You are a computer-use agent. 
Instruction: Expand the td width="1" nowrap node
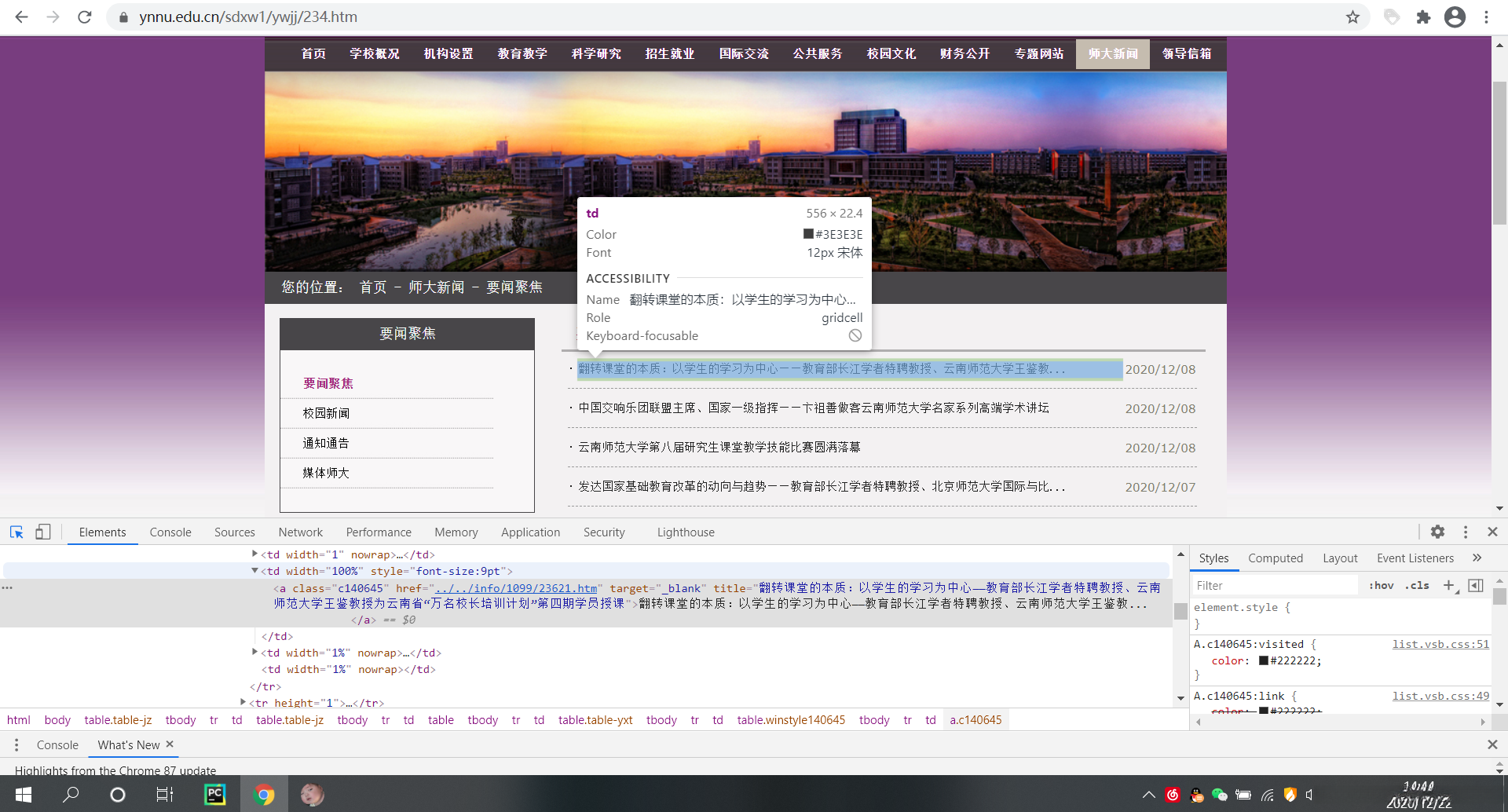(254, 554)
